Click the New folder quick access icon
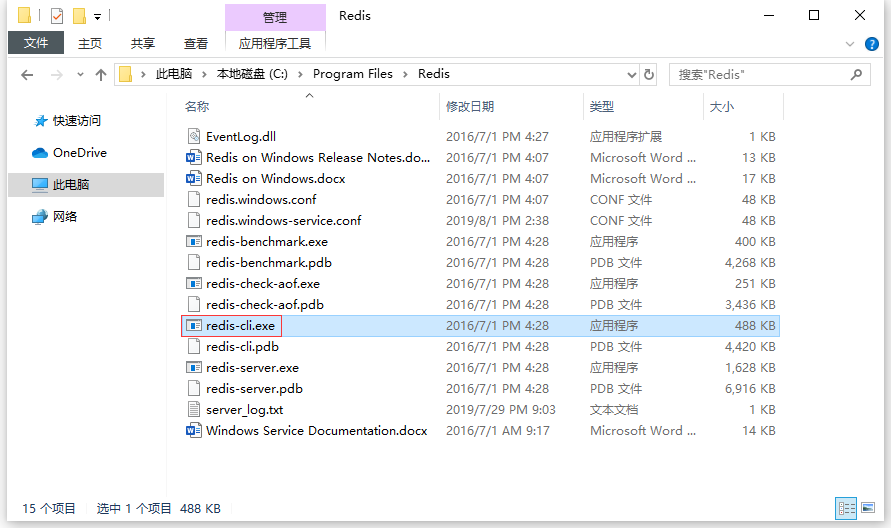The image size is (891, 528). click(x=80, y=16)
